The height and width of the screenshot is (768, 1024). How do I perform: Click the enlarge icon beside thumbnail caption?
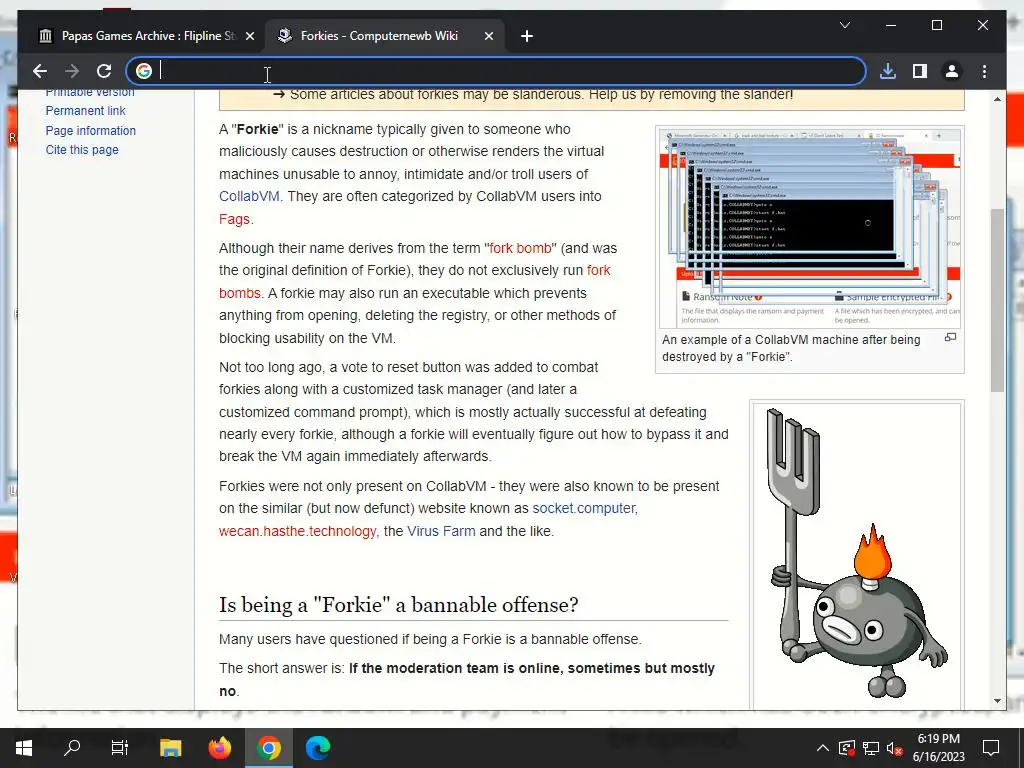coord(950,338)
